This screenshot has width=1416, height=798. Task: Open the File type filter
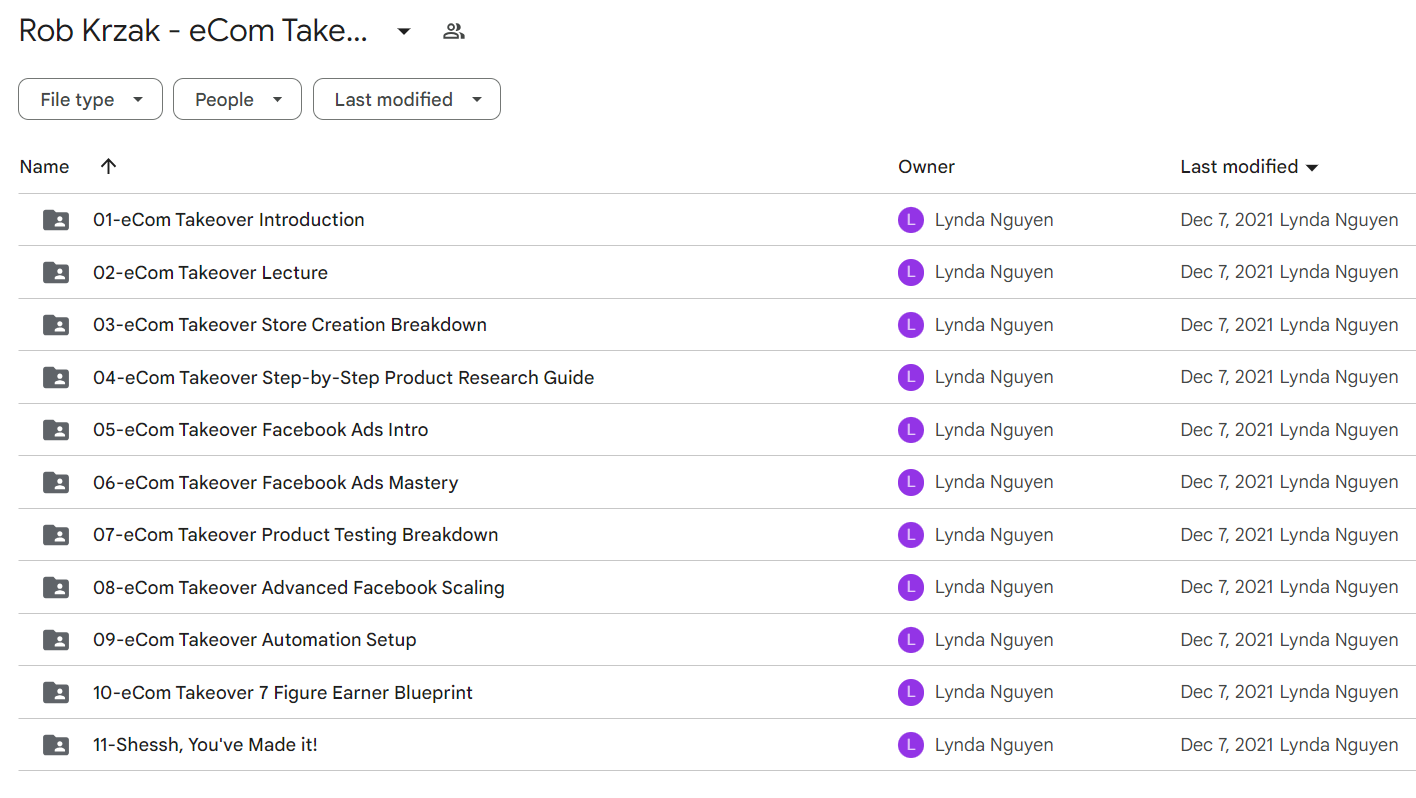coord(90,99)
